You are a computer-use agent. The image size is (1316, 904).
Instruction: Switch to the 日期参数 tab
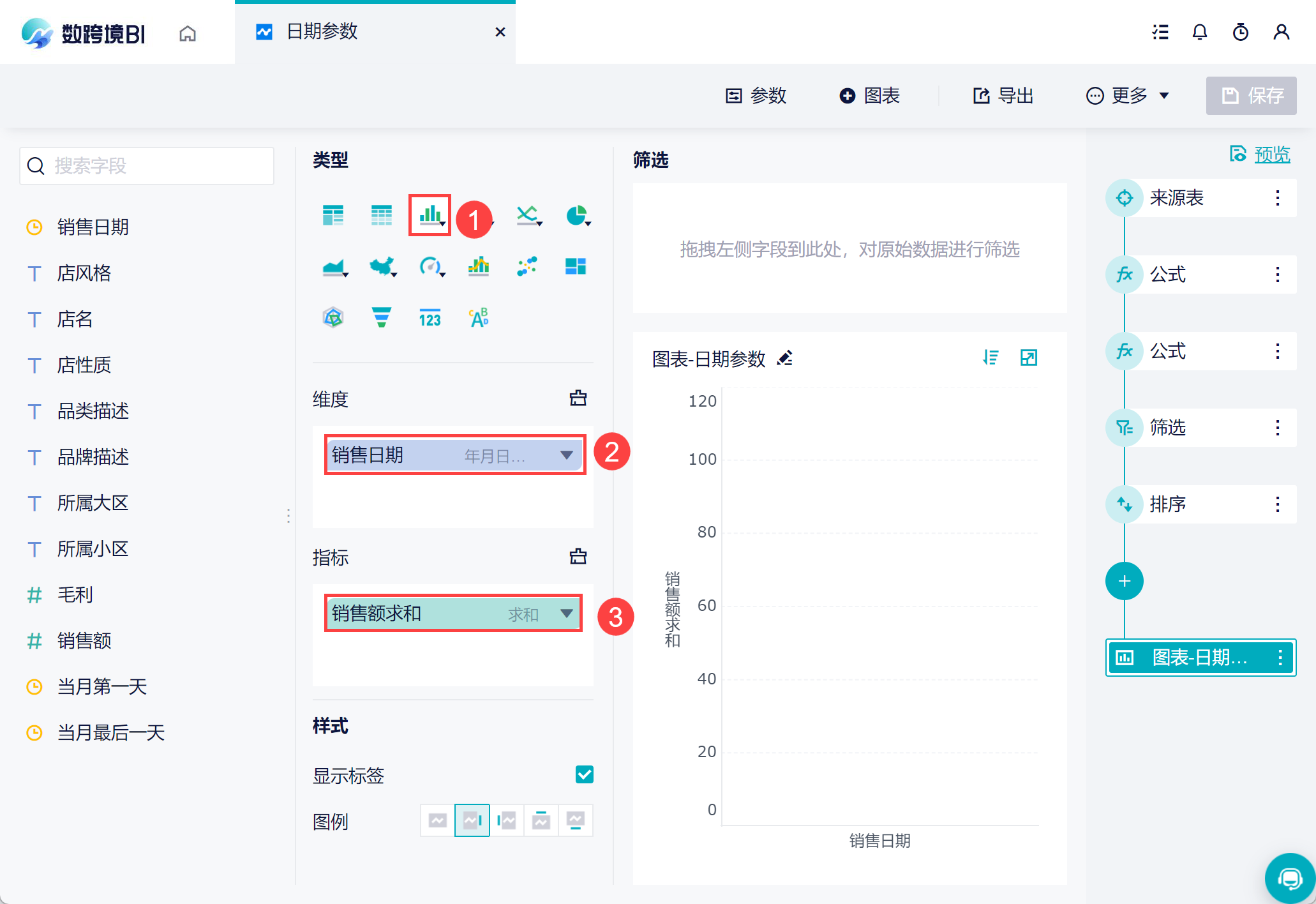tap(322, 32)
